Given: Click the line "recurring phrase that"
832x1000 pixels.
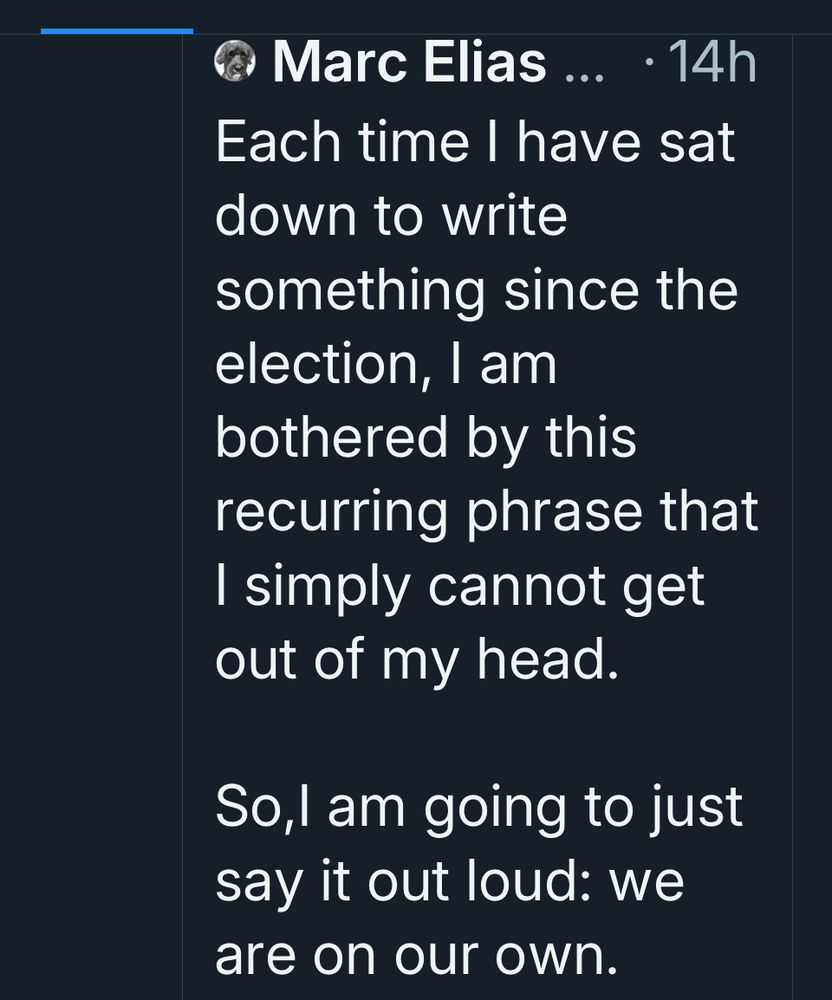Looking at the screenshot, I should 487,512.
